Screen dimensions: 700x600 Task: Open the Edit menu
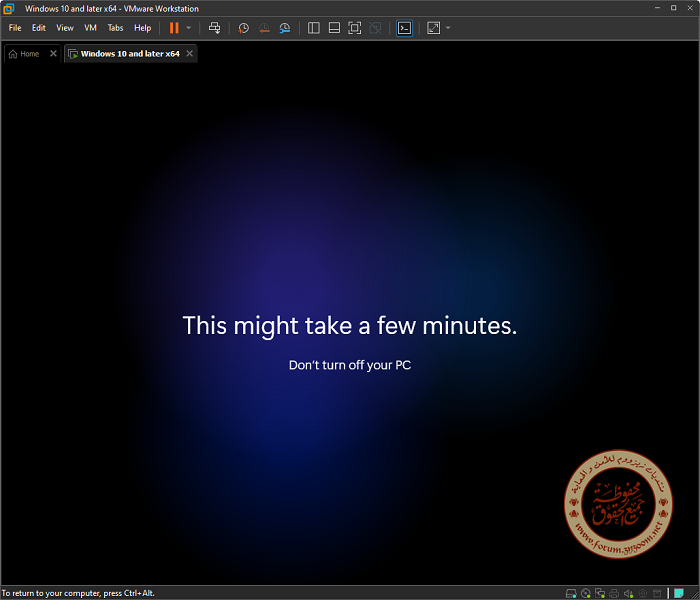click(x=38, y=28)
